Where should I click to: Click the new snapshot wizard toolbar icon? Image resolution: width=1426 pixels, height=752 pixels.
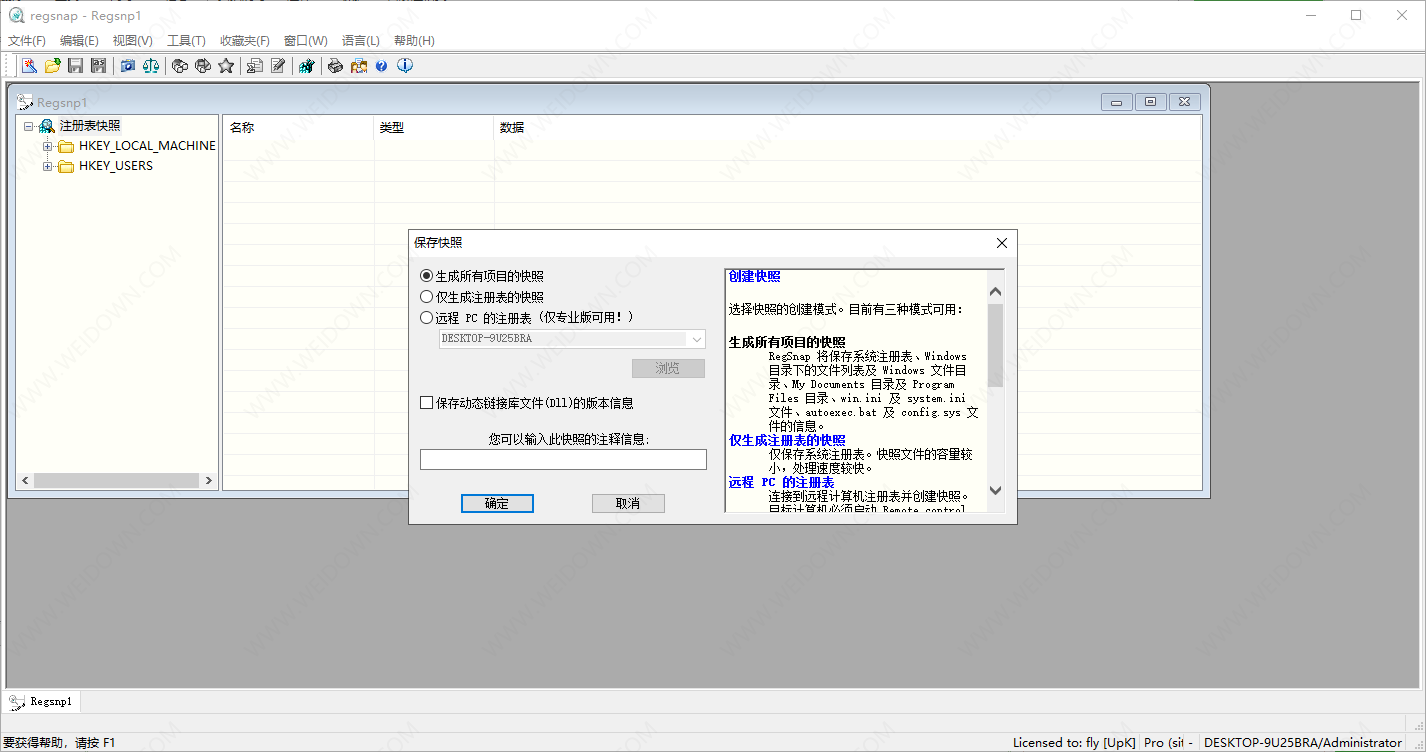click(30, 66)
